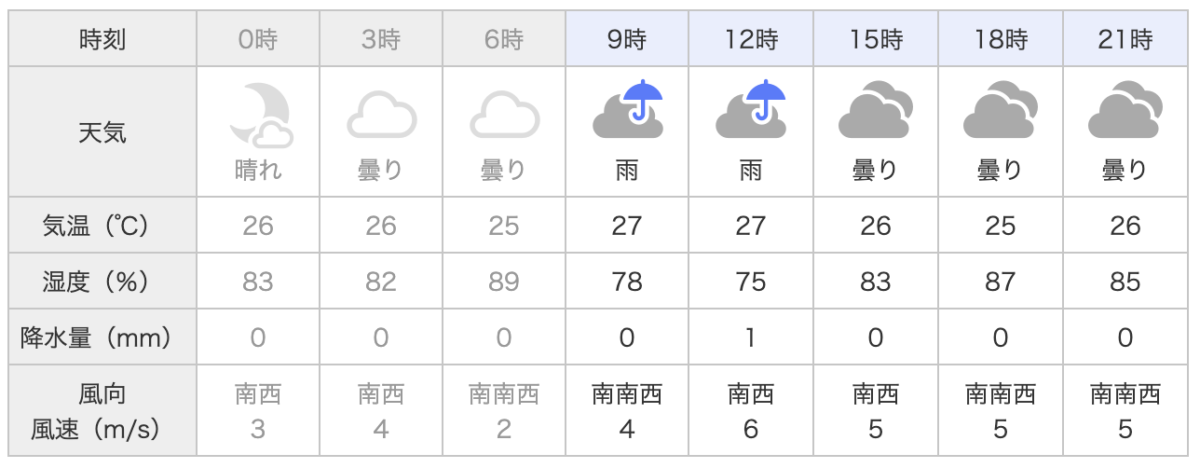Click the 89 humidity value at 6時
This screenshot has height=468, width=1200.
[504, 282]
